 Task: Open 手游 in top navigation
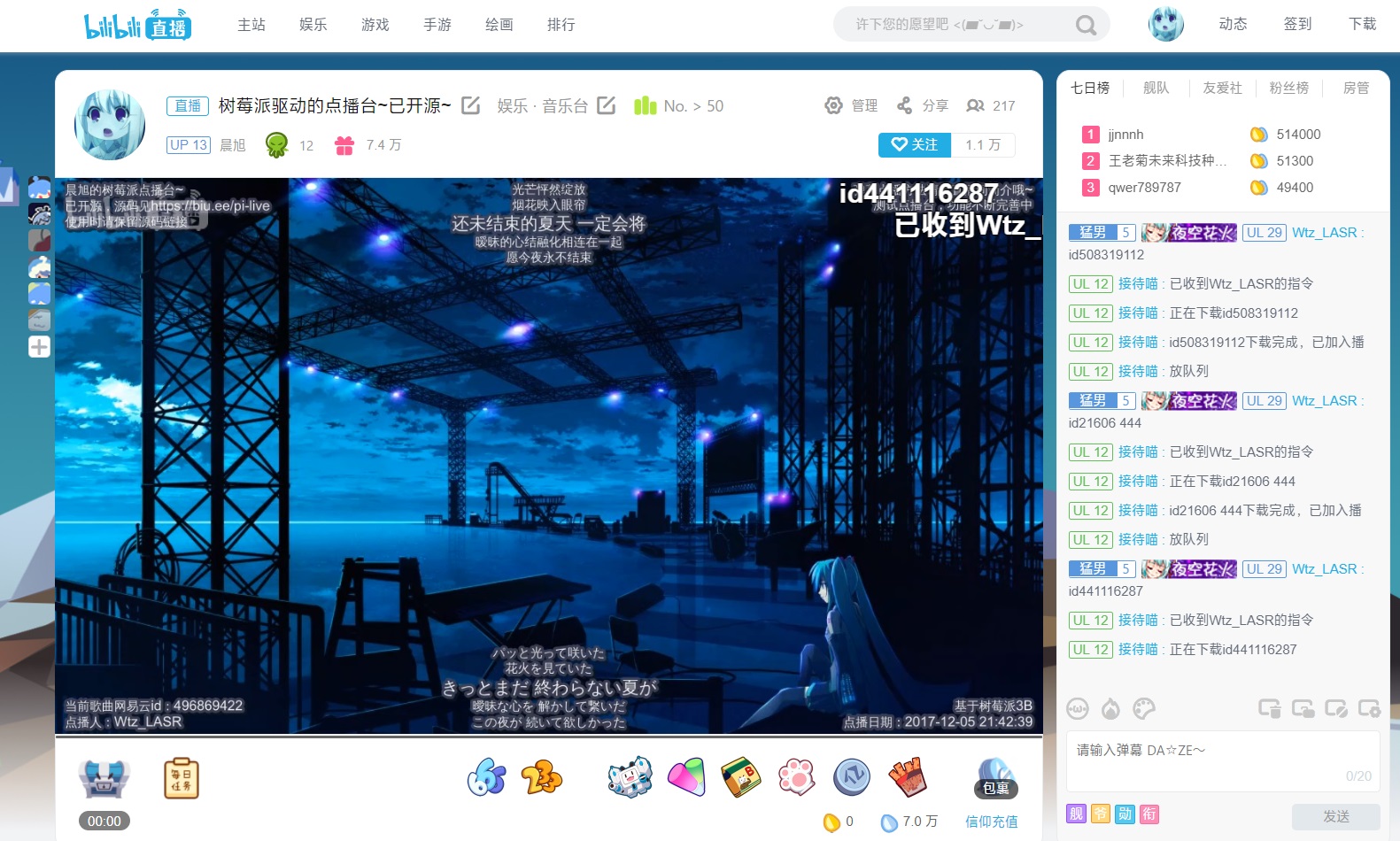[437, 25]
